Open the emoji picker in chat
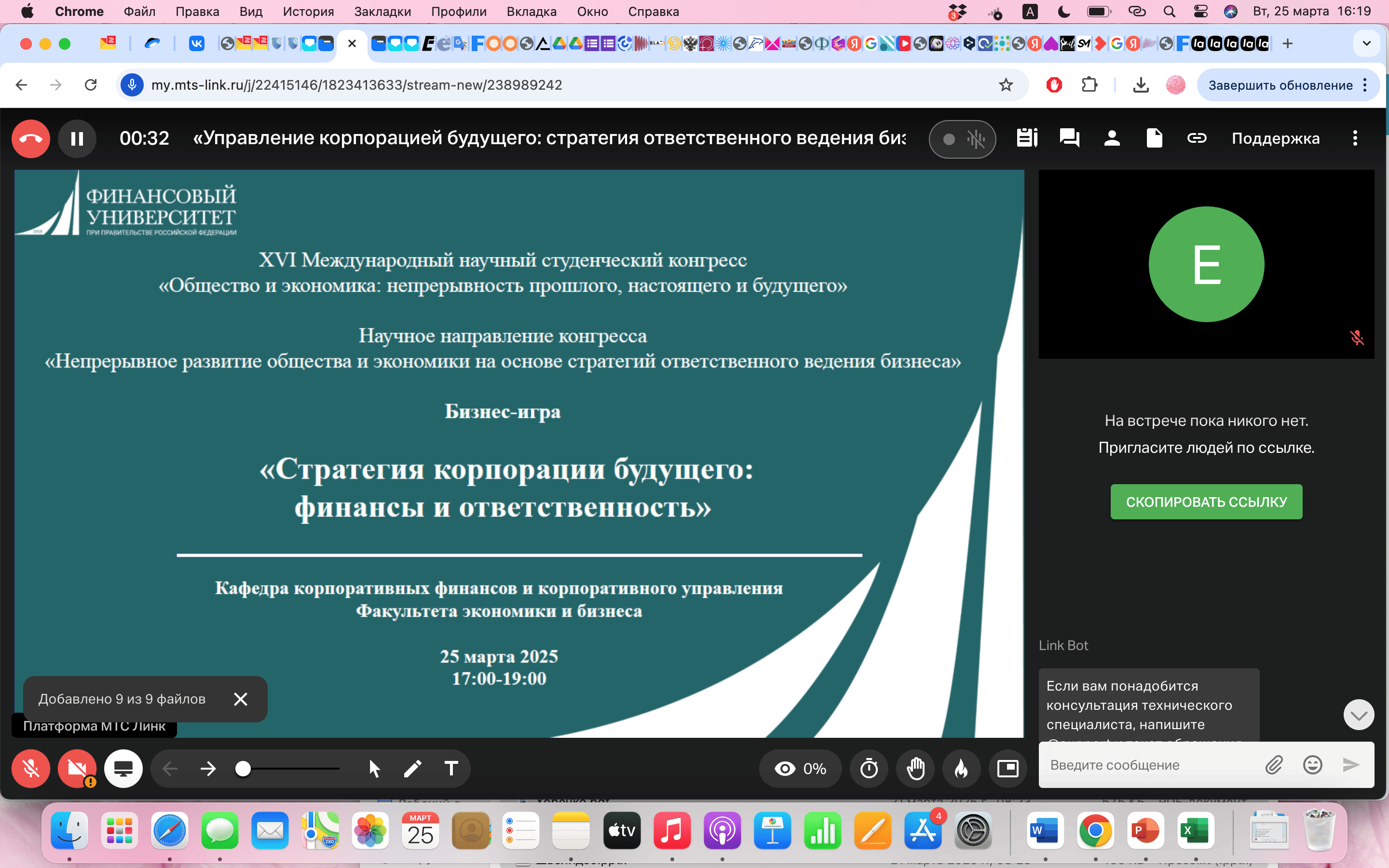1389x868 pixels. 1313,765
